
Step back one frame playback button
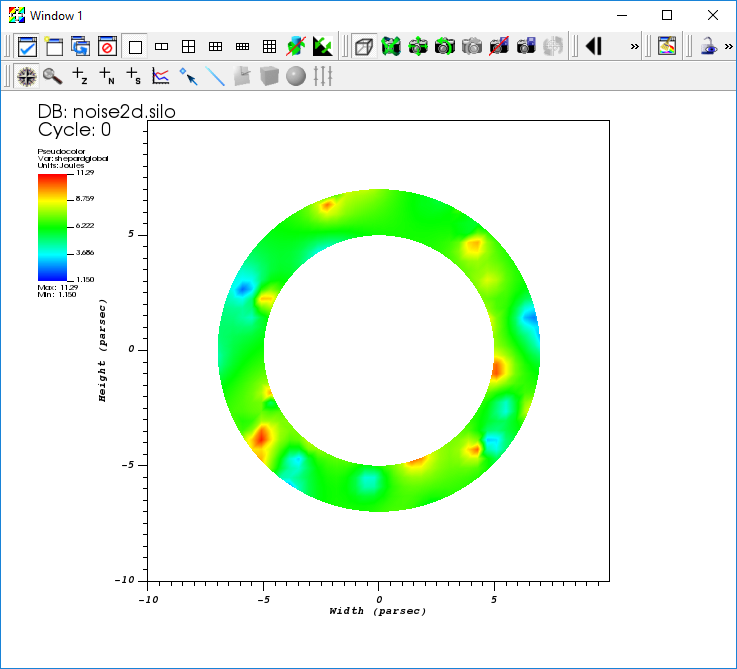pyautogui.click(x=594, y=47)
